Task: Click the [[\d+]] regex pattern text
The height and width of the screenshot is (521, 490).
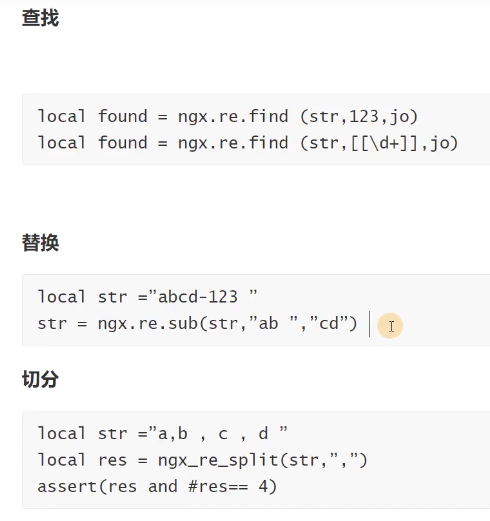Action: 384,143
